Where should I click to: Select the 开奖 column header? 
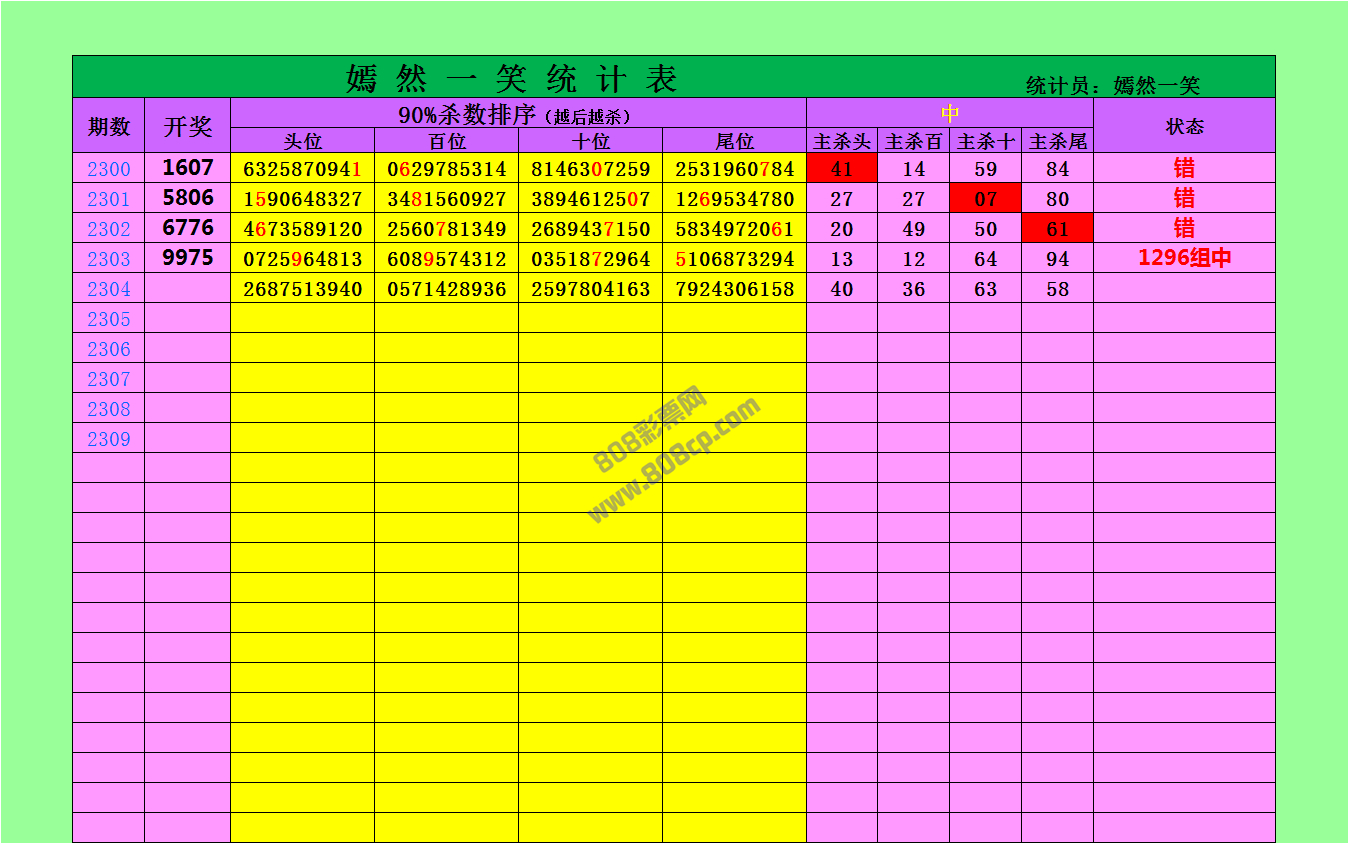[188, 126]
